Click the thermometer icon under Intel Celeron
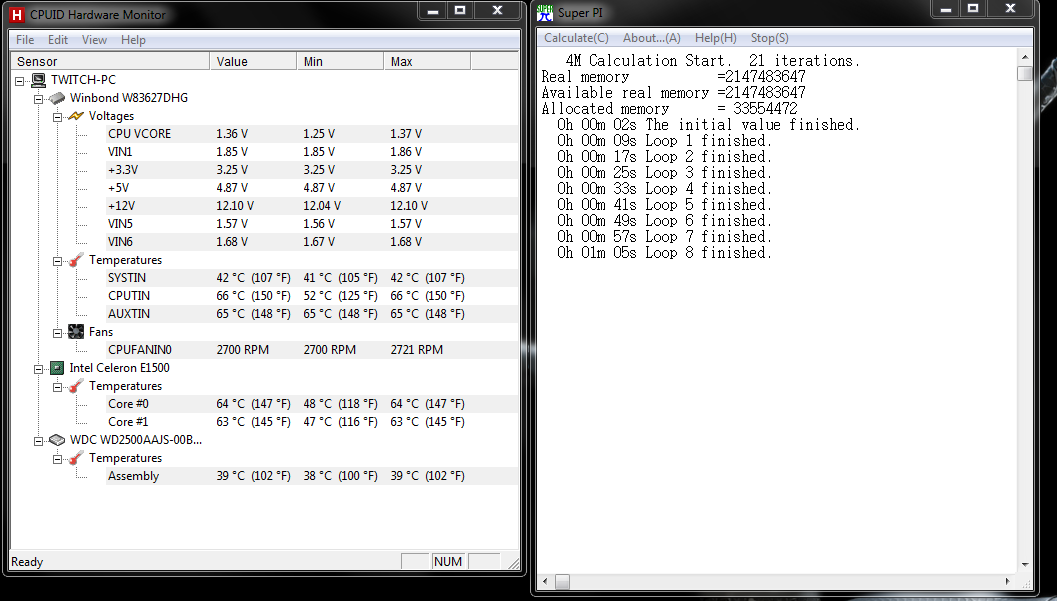1057x601 pixels. click(76, 386)
